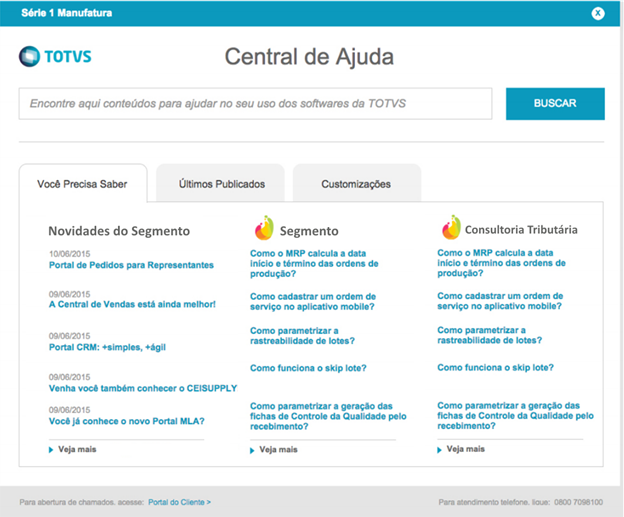Open skip lote link in Consultoria Tributária
Viewport: 624px width, 517px height.
tap(495, 367)
